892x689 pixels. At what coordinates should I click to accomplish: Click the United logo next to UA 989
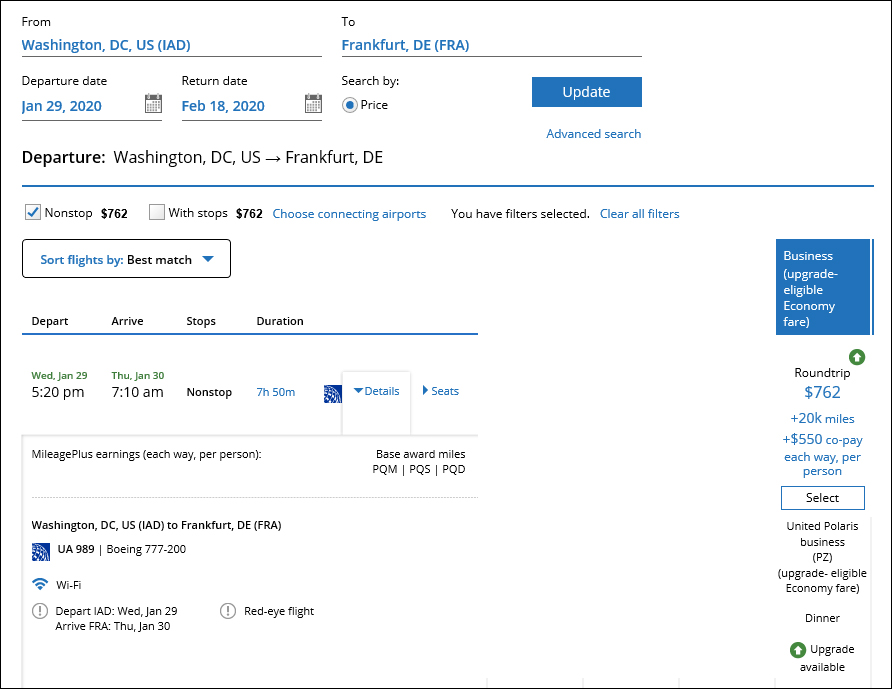click(x=41, y=552)
